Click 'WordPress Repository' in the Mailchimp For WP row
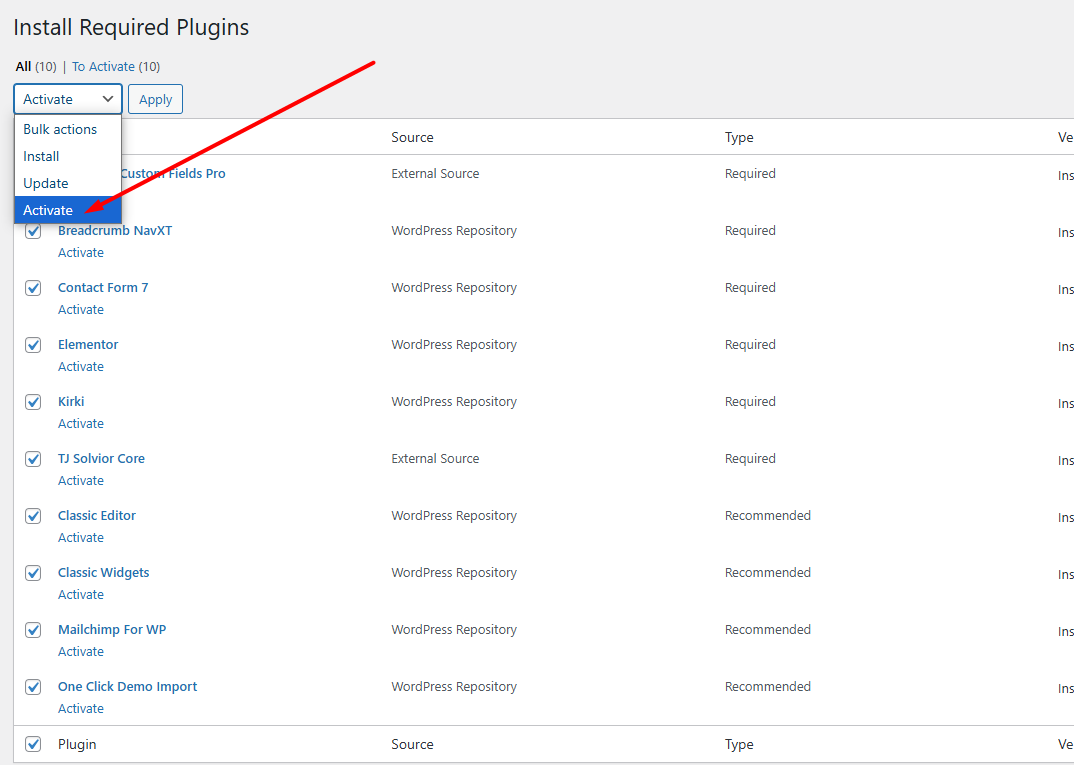The image size is (1074, 765). [x=454, y=629]
